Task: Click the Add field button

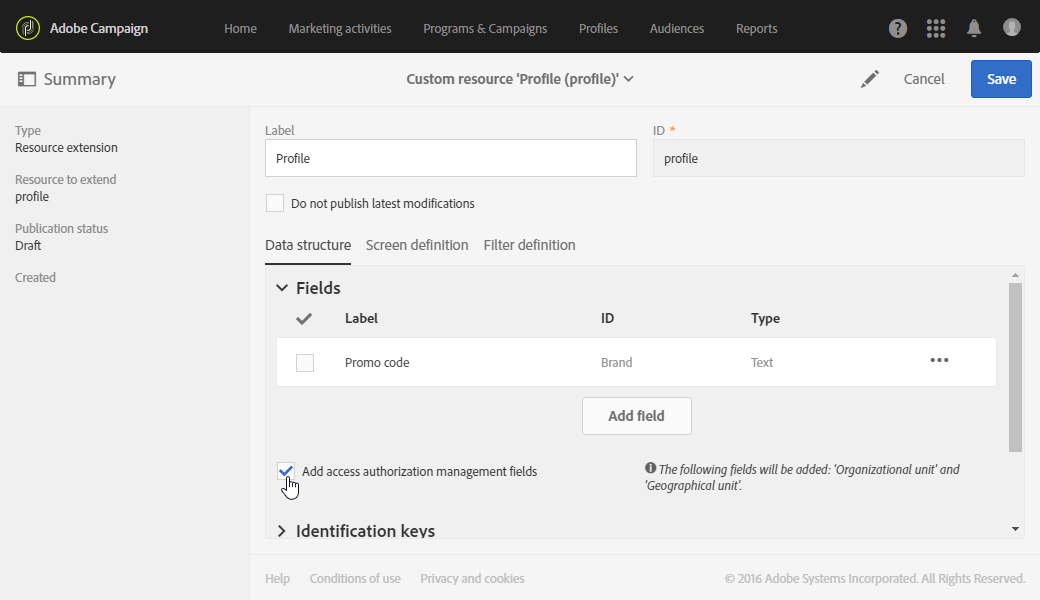Action: 637,416
